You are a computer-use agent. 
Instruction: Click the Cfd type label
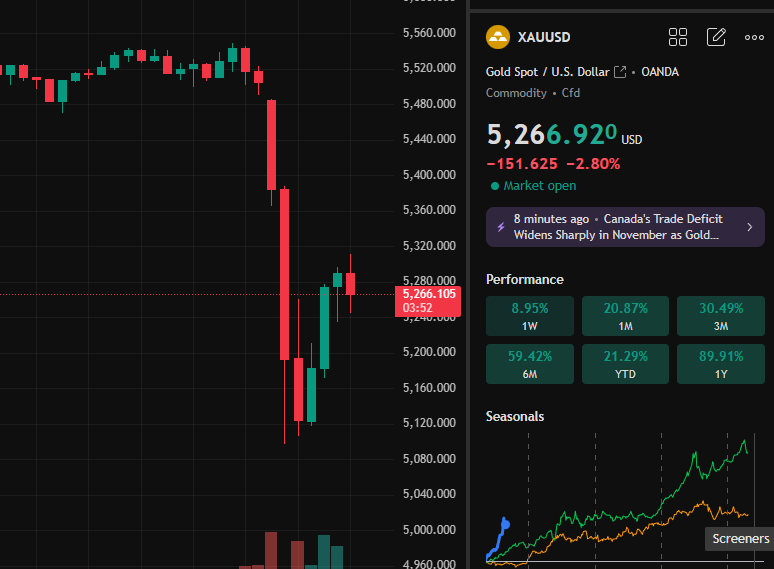(x=571, y=93)
